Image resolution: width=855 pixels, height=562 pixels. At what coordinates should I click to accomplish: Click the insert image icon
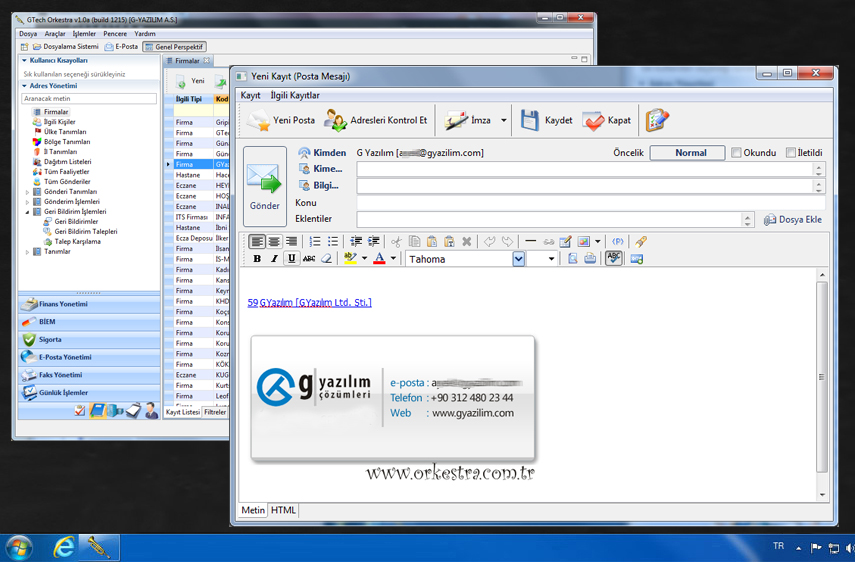click(x=583, y=241)
